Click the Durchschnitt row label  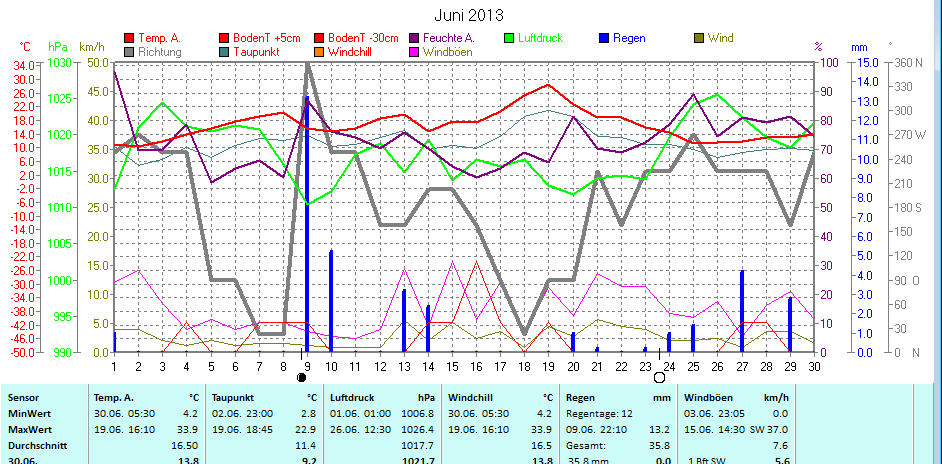point(35,446)
